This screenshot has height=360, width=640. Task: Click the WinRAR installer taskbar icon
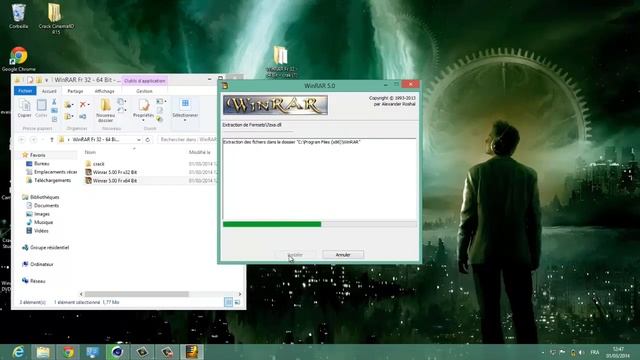tap(192, 352)
